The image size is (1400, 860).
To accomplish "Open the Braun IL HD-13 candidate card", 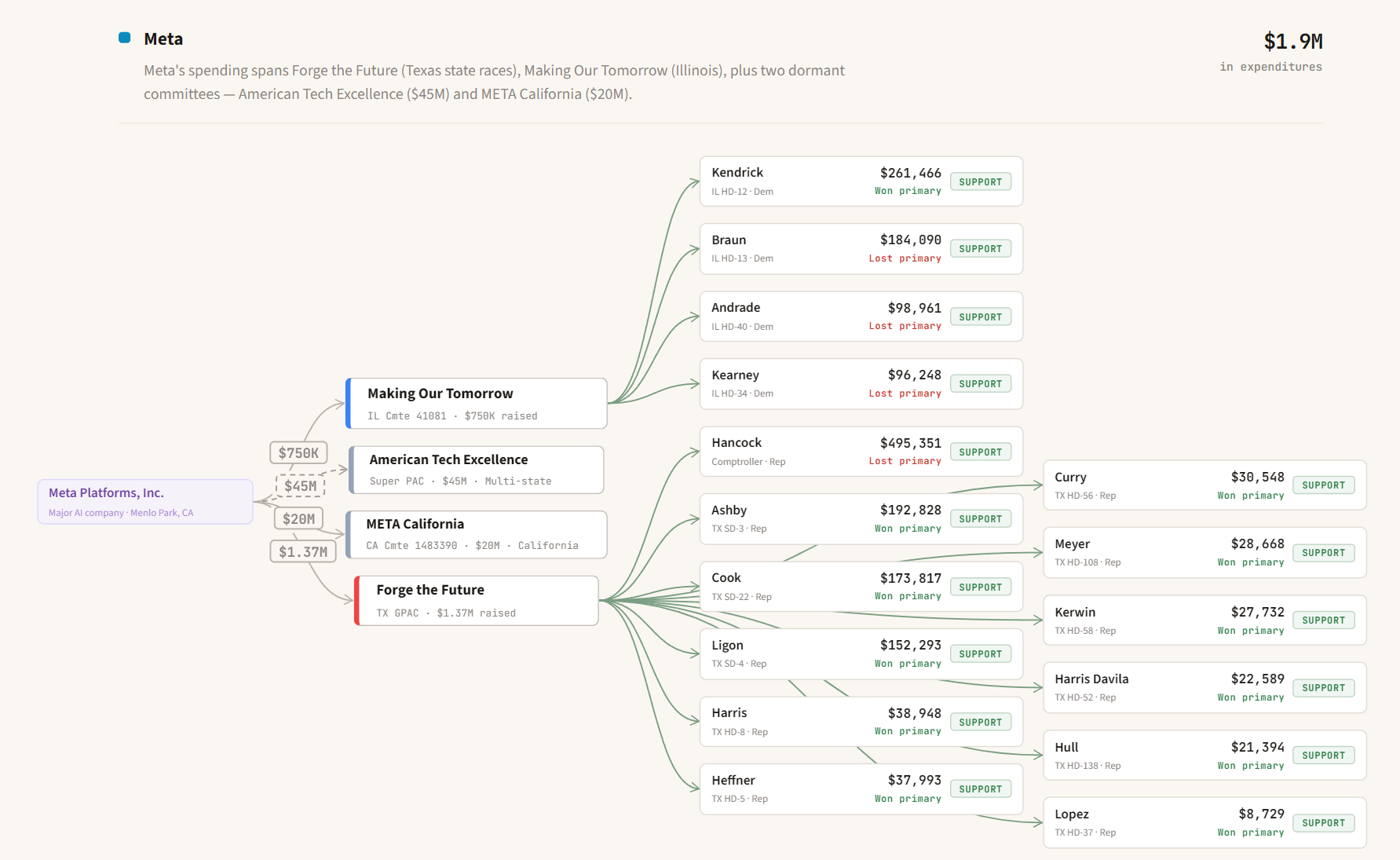I will (x=861, y=249).
